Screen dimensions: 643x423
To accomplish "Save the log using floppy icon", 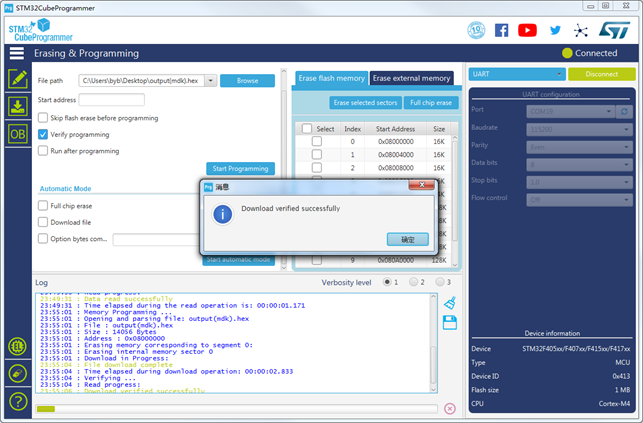I will pos(450,321).
